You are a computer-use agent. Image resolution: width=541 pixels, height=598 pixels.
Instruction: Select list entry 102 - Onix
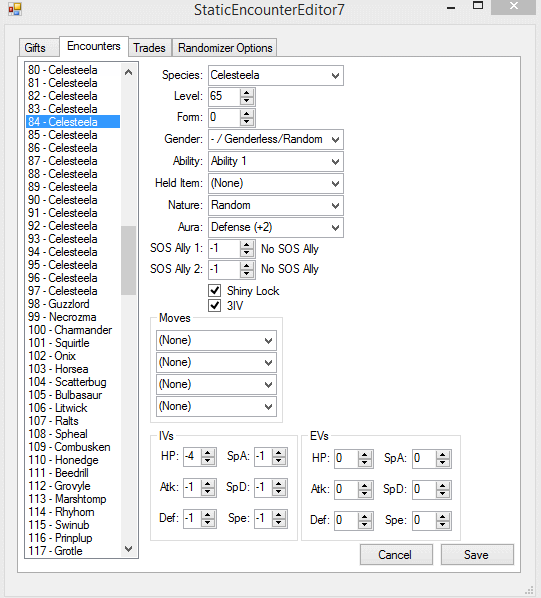[x=73, y=356]
